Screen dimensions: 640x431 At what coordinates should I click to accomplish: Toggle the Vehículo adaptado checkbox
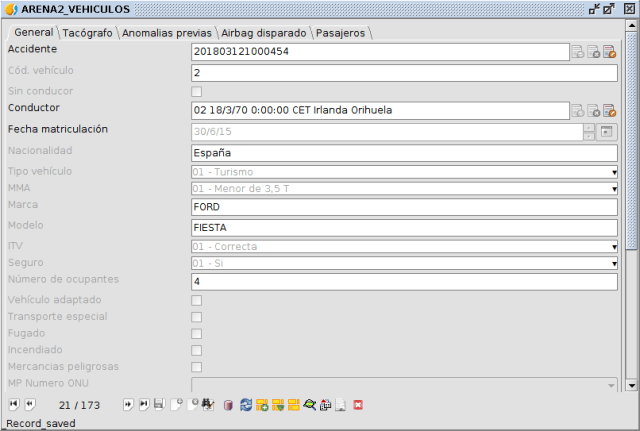197,300
